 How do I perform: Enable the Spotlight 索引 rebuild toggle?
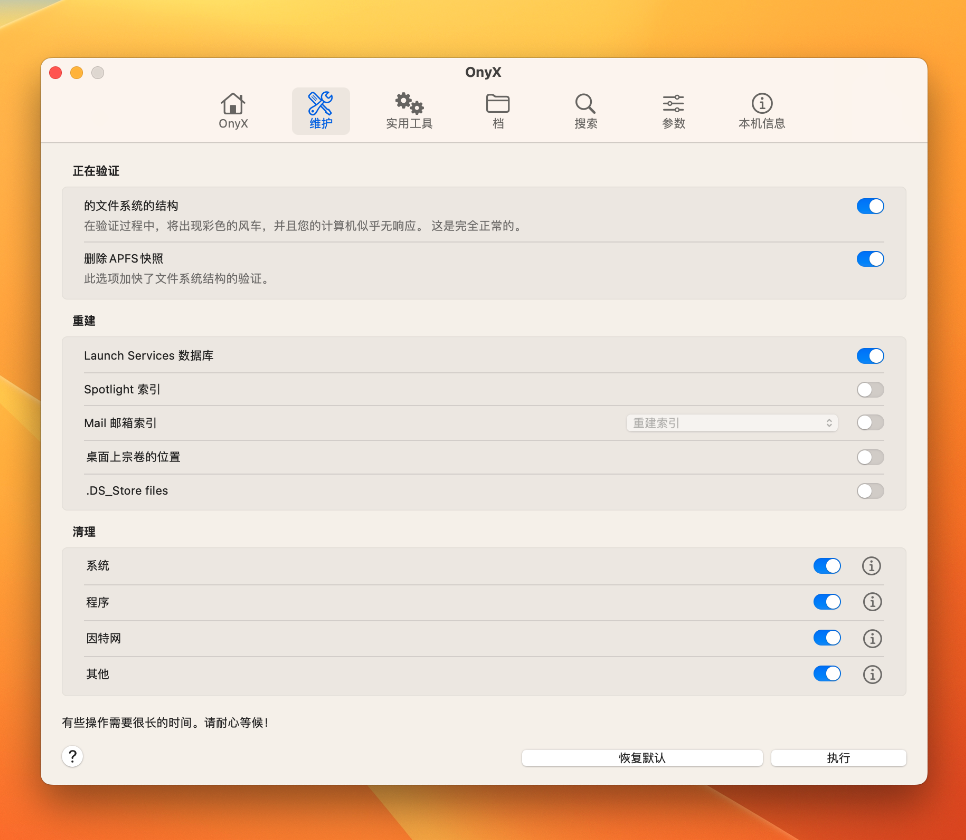(x=869, y=390)
